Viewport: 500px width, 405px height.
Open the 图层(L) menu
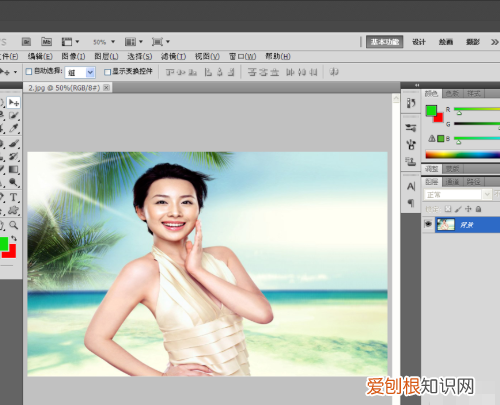106,56
